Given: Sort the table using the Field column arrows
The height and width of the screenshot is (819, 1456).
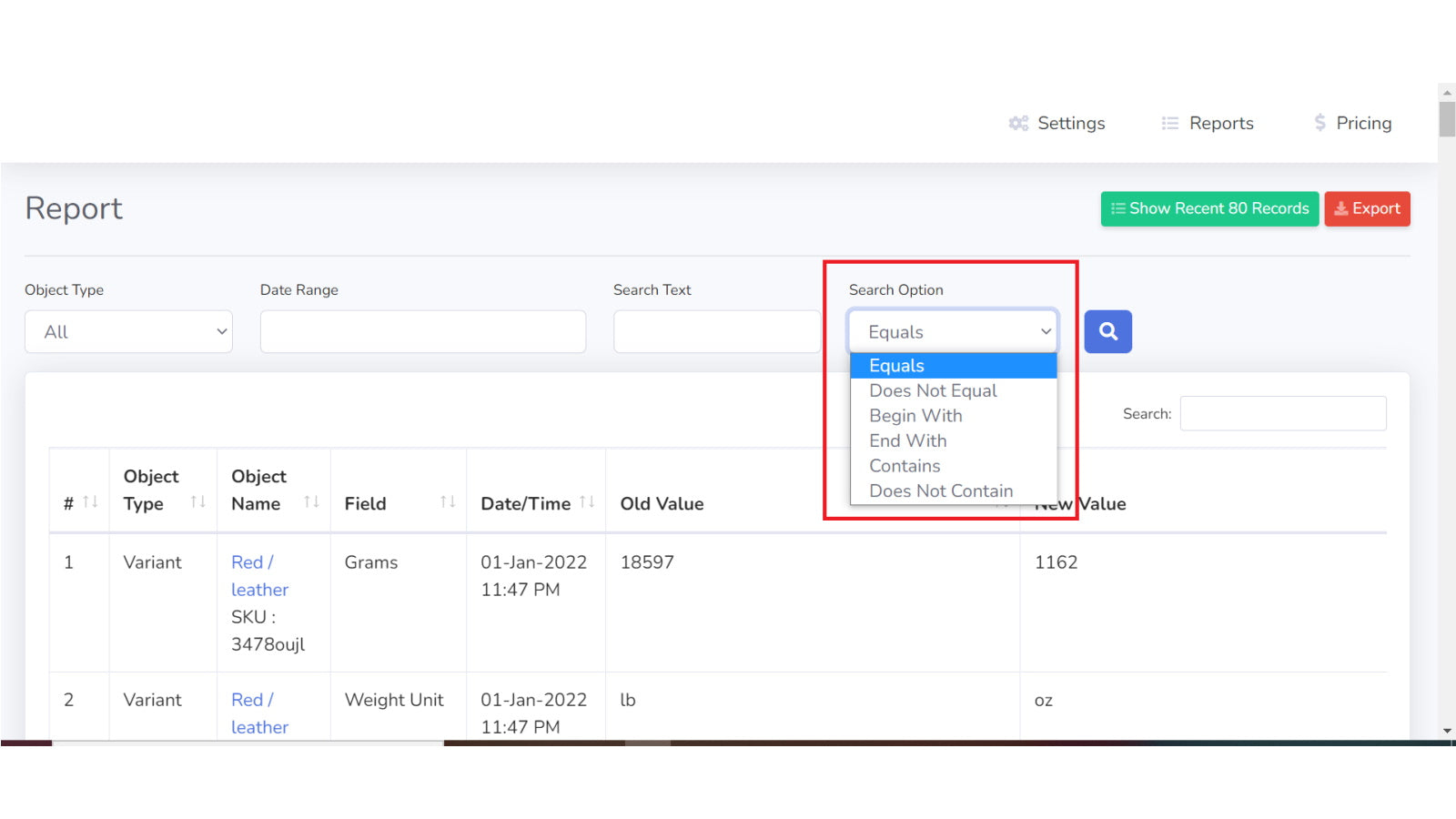Looking at the screenshot, I should (446, 500).
